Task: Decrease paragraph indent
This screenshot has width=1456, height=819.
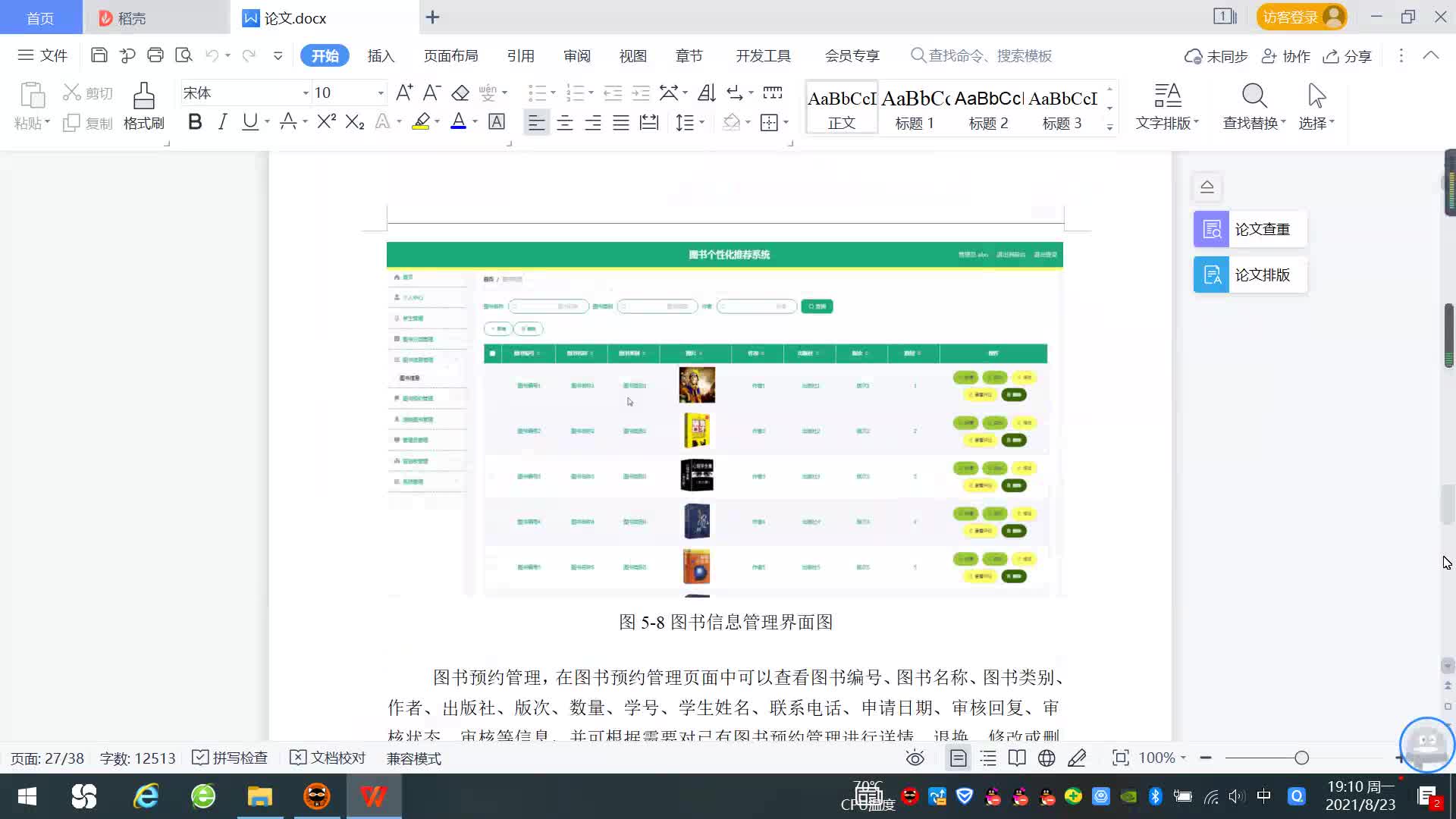Action: pos(613,93)
